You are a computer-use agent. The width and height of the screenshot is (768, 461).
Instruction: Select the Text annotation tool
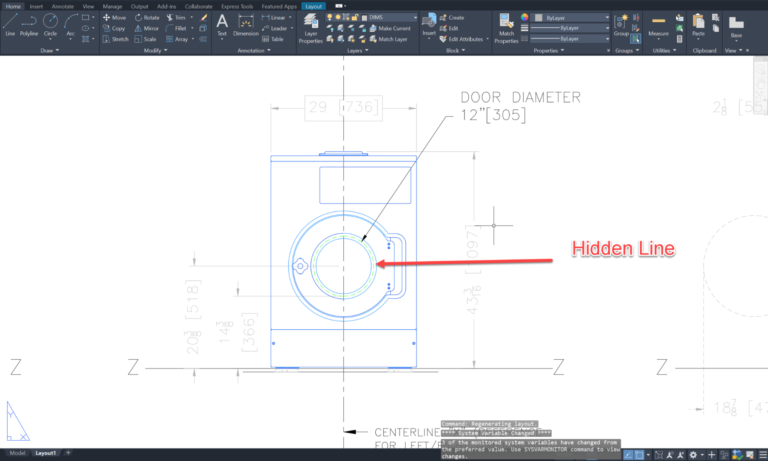pyautogui.click(x=222, y=24)
